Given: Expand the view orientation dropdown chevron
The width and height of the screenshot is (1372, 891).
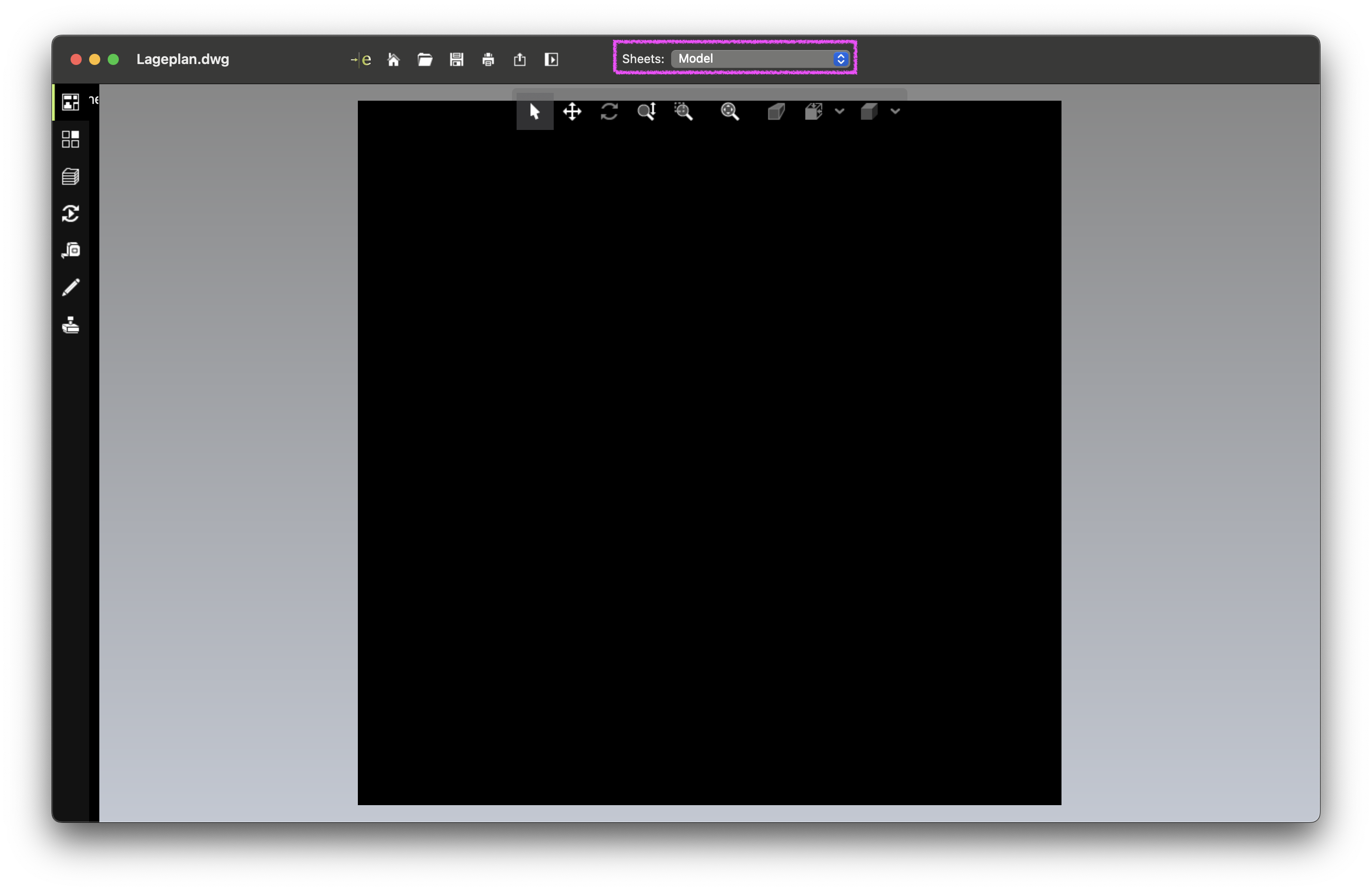Looking at the screenshot, I should (x=839, y=111).
